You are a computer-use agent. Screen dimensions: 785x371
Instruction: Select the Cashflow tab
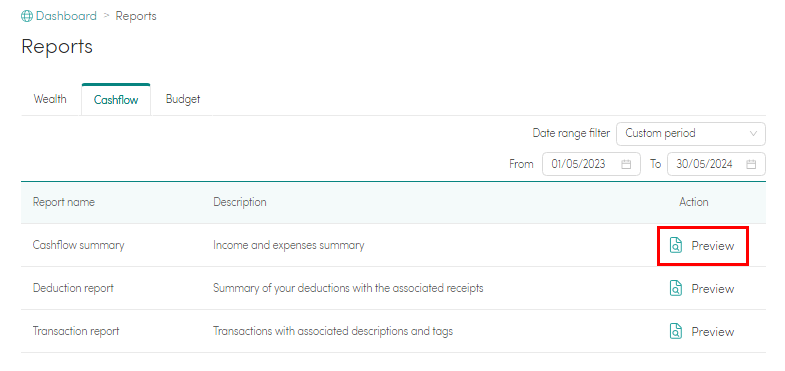tap(116, 100)
